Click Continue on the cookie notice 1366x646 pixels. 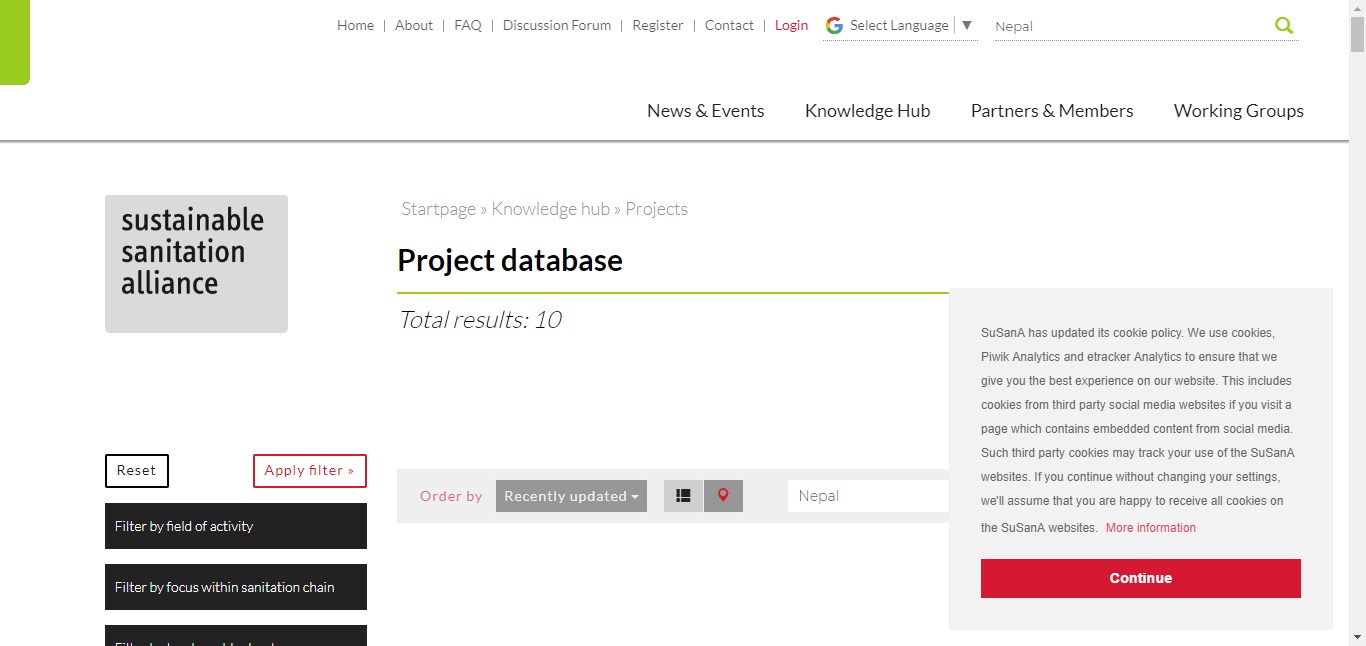click(x=1141, y=578)
